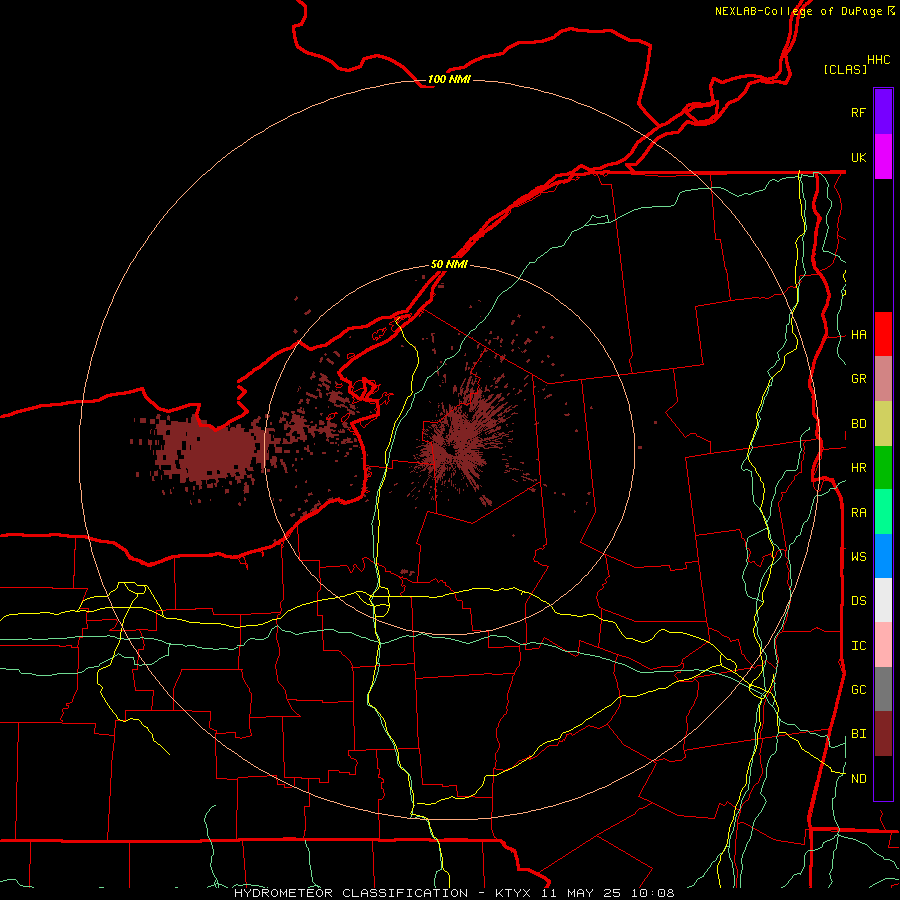900x900 pixels.
Task: Click the 'BD' legend label
Action: (858, 424)
